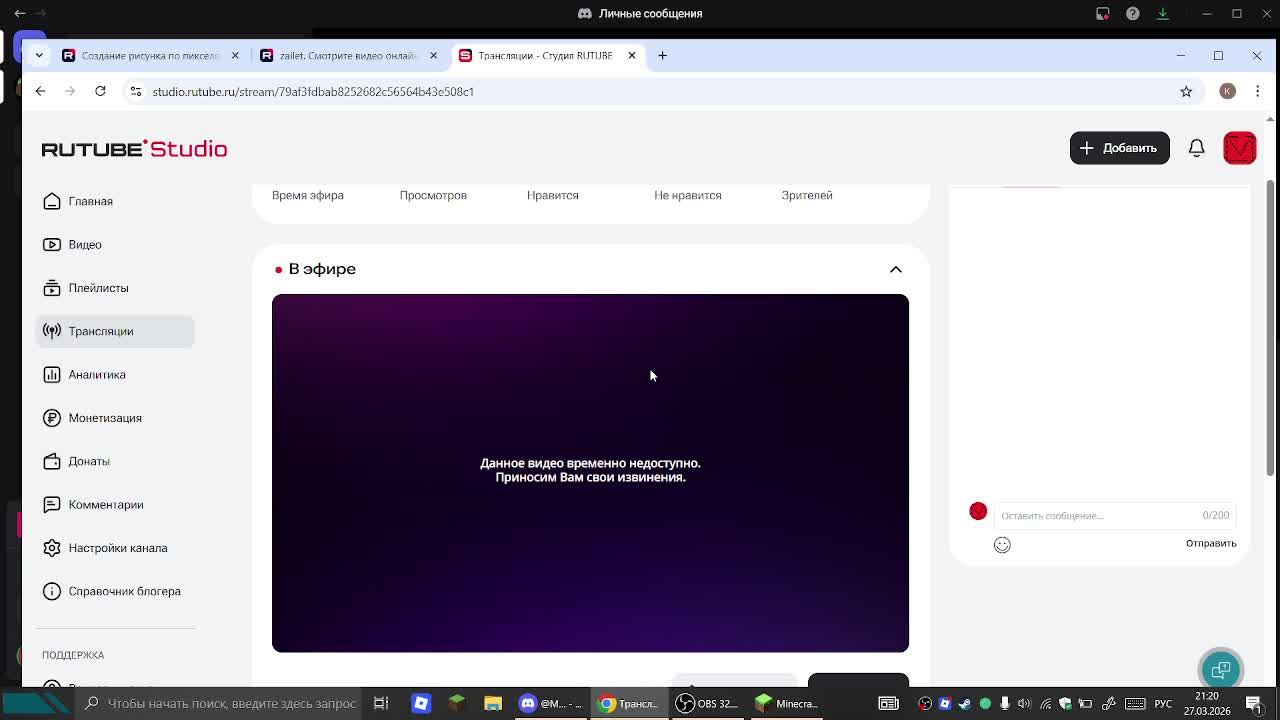Open the emoji picker in chat
Screen dimensions: 1280x720
(x=1002, y=544)
